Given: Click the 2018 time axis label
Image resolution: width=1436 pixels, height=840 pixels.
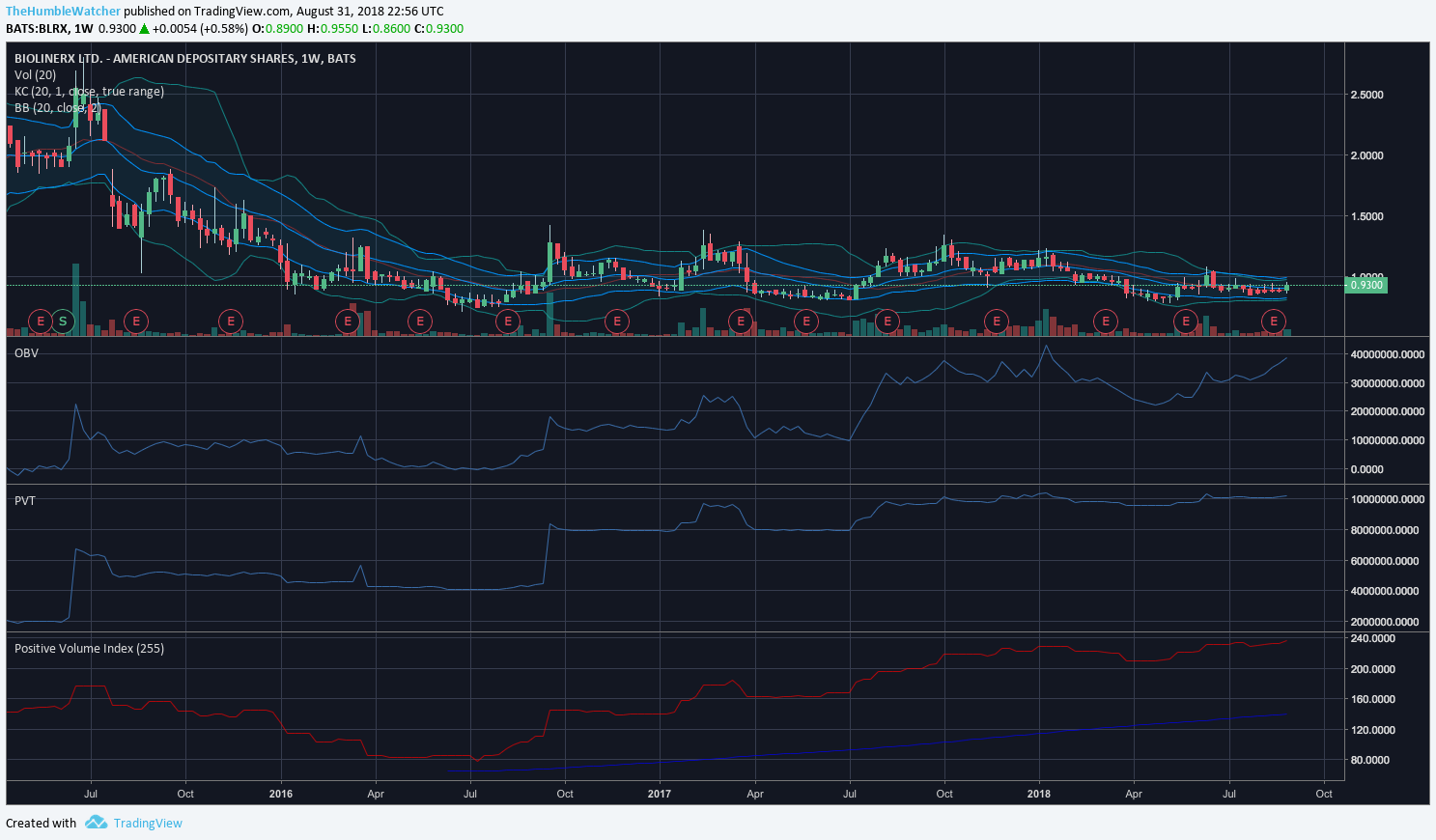Looking at the screenshot, I should (x=1039, y=794).
